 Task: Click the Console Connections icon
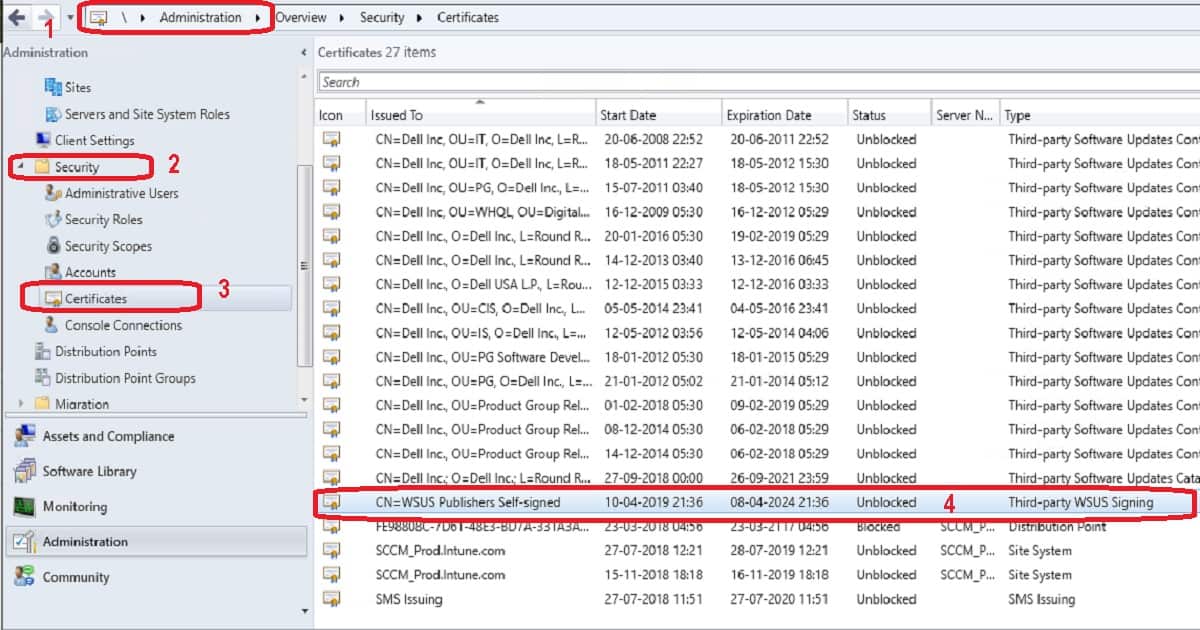[53, 325]
